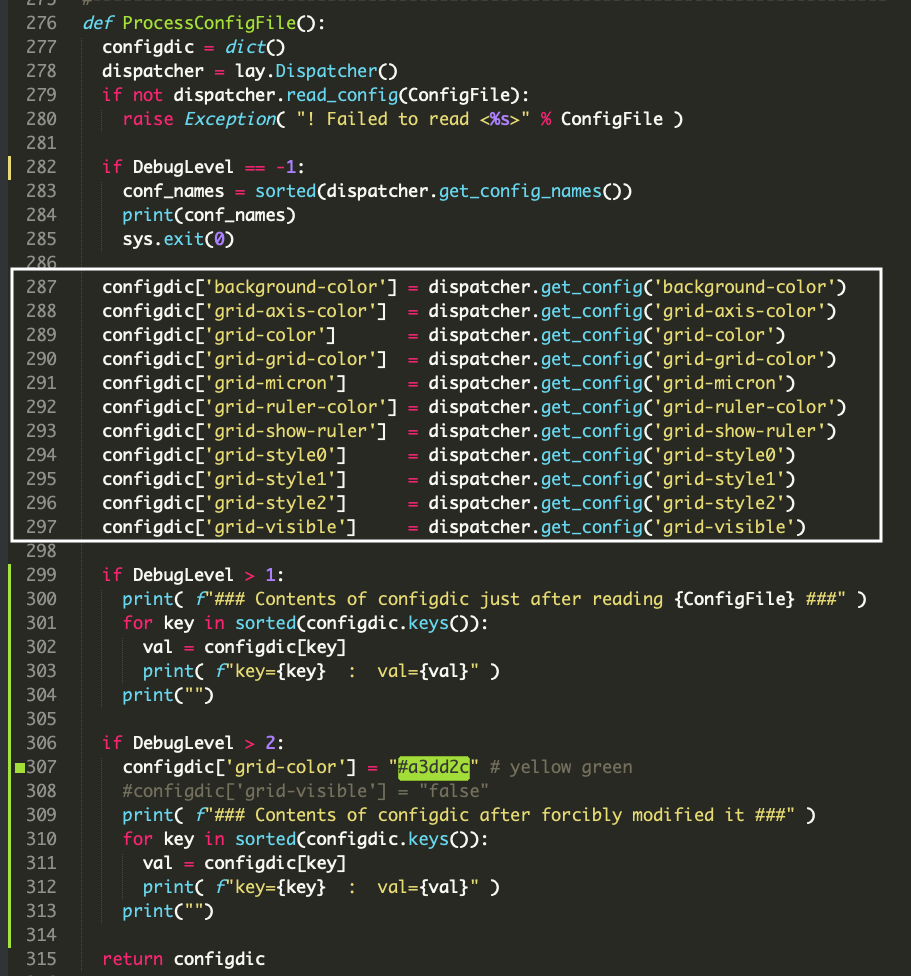Click 'sorted' on line 310
911x976 pixels.
[x=265, y=839]
